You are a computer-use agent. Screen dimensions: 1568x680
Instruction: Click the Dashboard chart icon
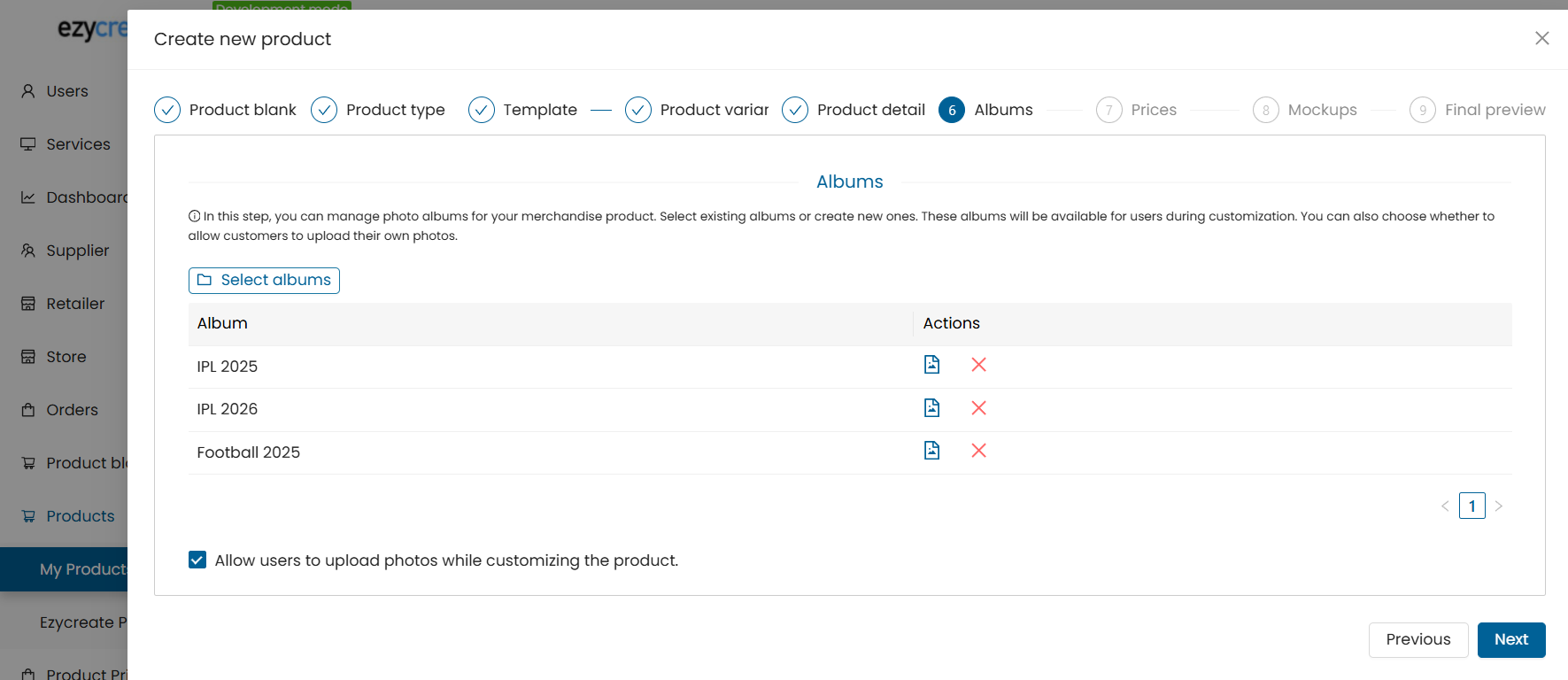pyautogui.click(x=28, y=197)
